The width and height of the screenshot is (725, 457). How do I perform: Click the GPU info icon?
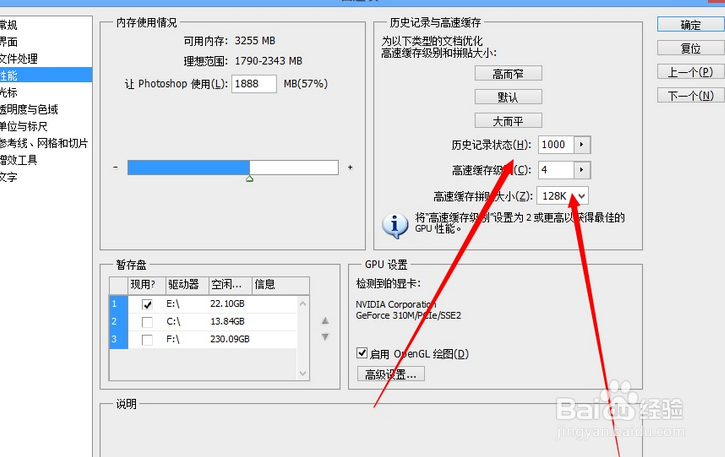click(x=394, y=226)
